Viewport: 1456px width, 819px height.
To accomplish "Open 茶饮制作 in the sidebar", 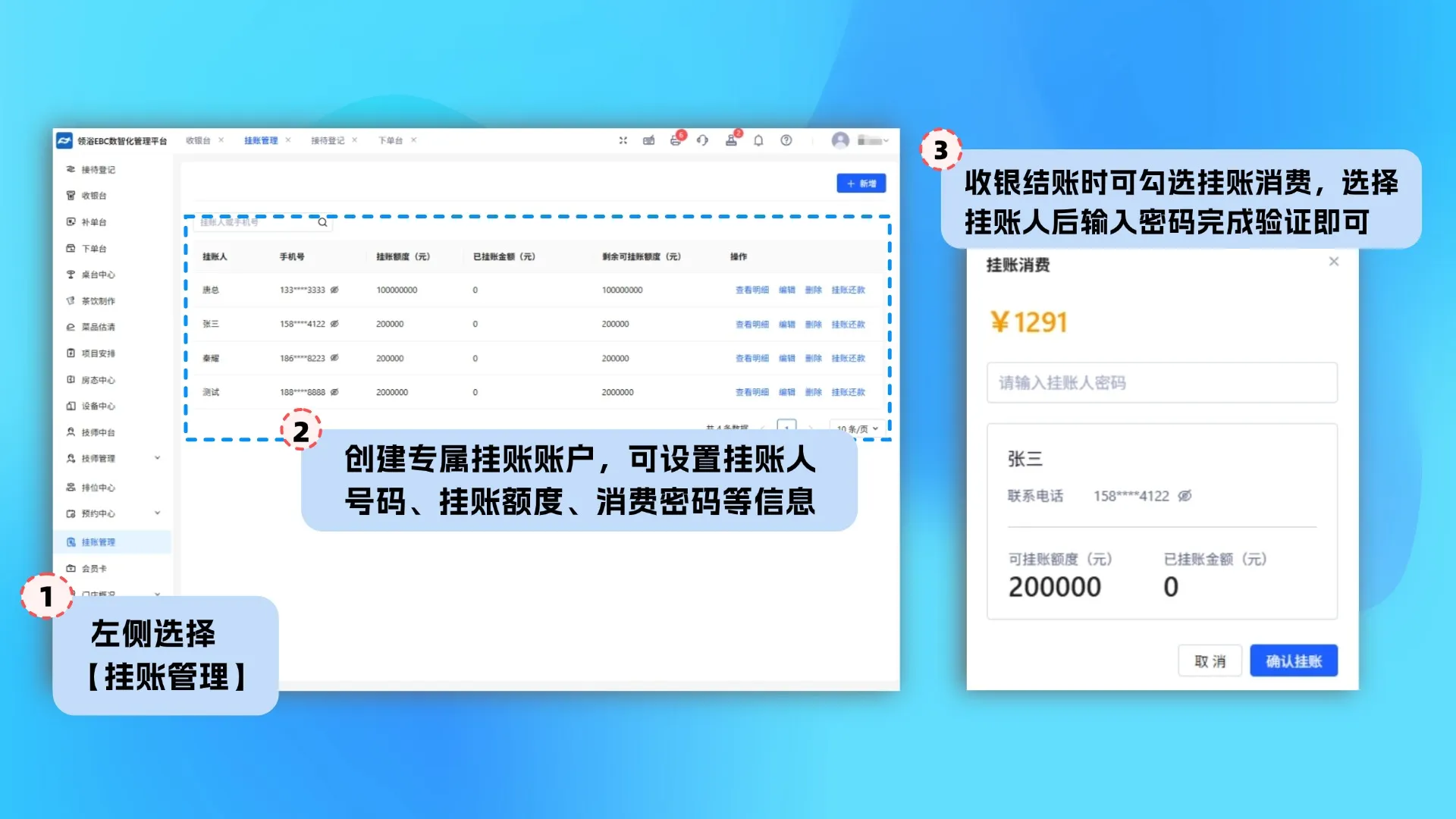I will click(x=98, y=301).
